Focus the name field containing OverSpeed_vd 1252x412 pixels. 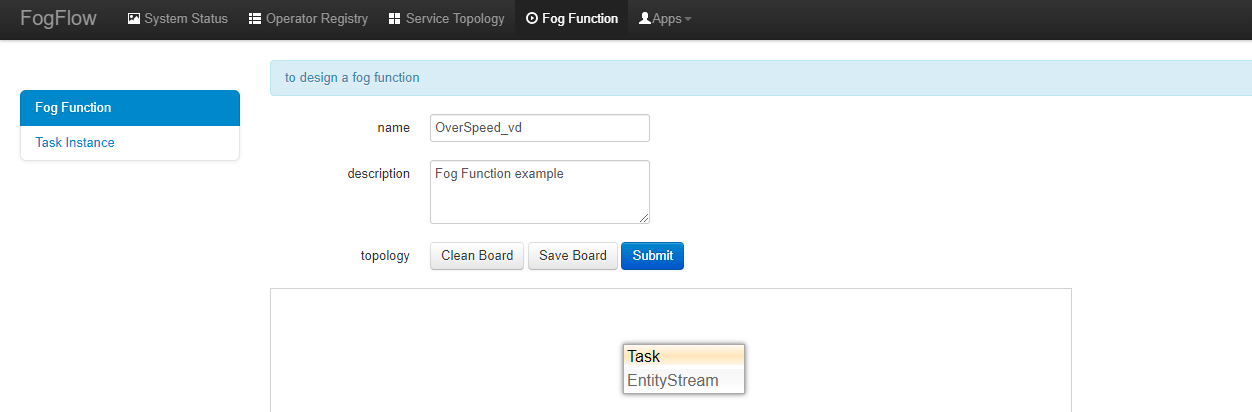539,128
